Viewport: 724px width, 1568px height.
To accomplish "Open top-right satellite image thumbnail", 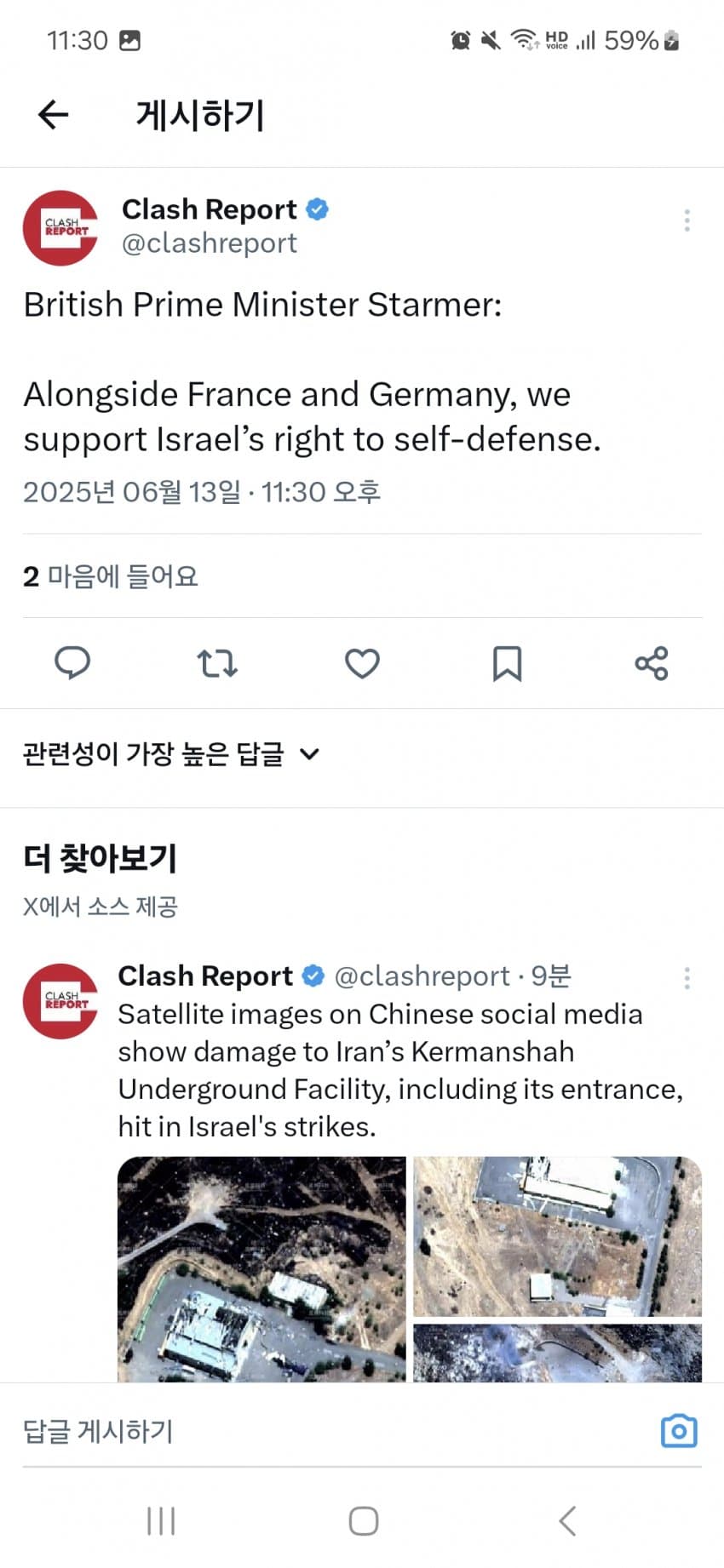I will 557,1235.
